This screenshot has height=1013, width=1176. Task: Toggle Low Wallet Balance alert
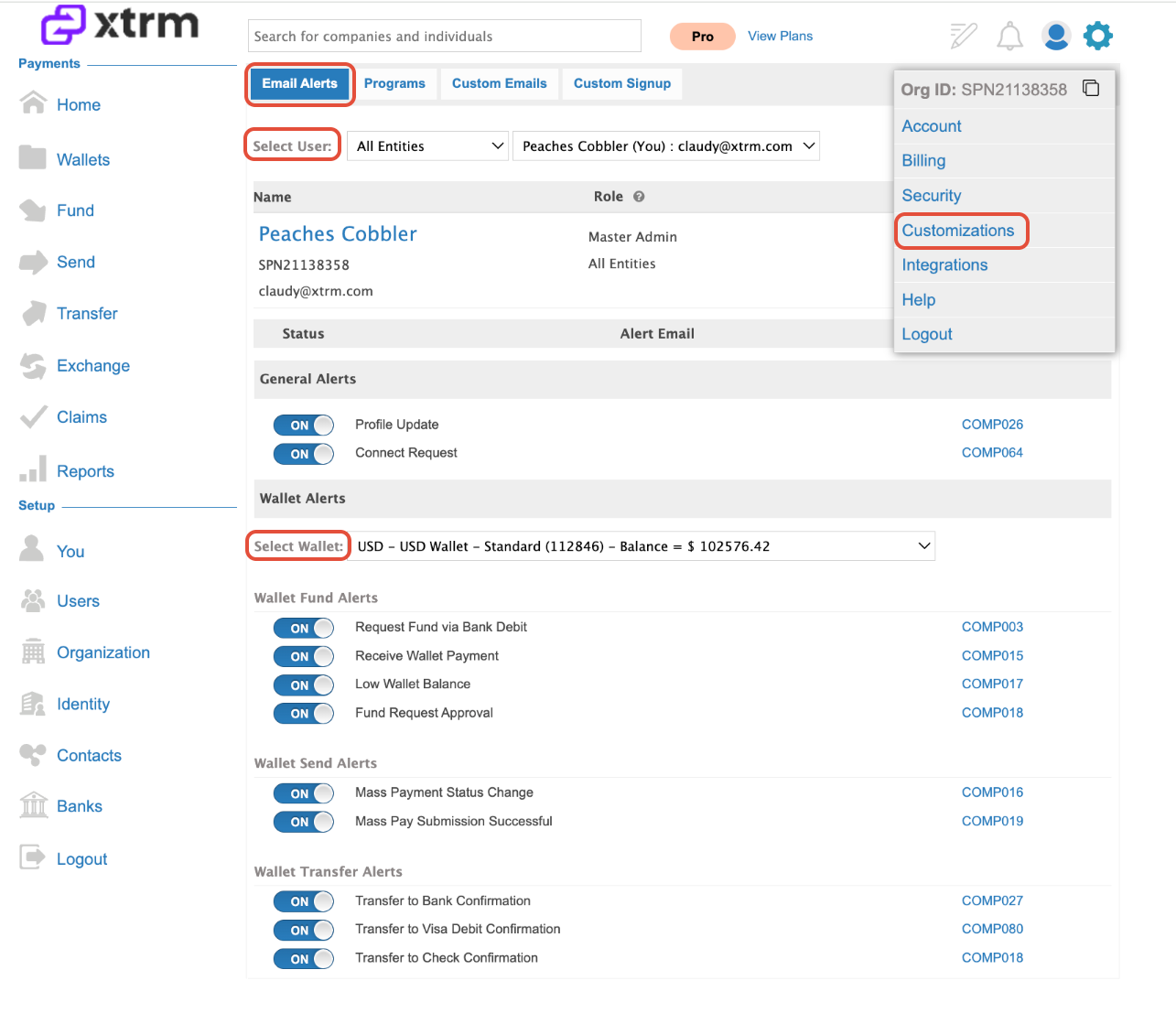coord(304,685)
